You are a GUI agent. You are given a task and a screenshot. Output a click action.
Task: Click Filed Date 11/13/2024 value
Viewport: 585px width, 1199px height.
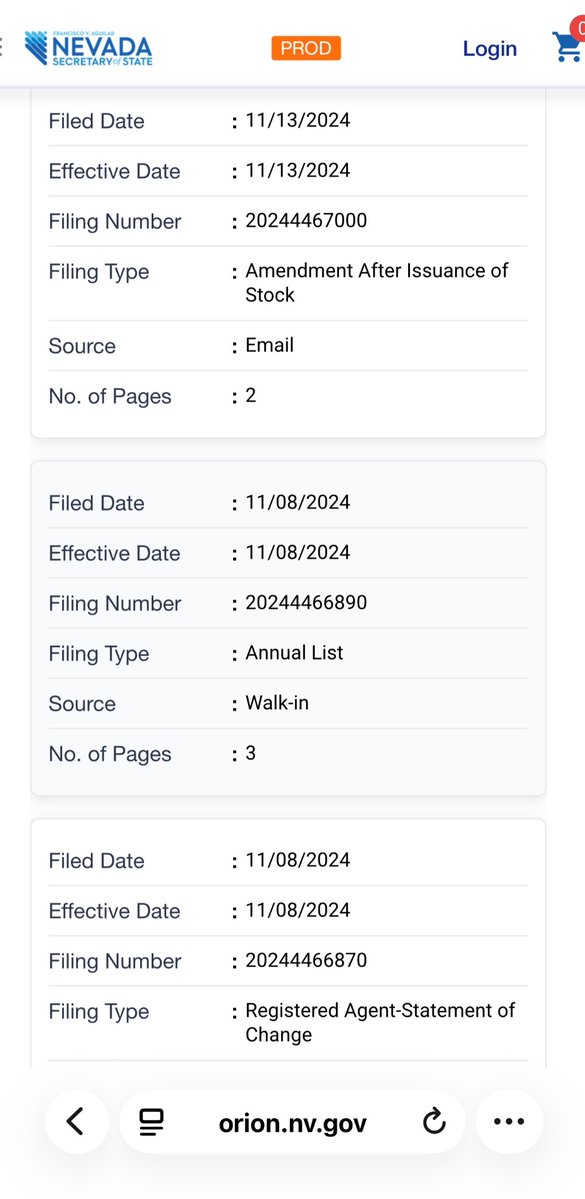[x=297, y=121]
